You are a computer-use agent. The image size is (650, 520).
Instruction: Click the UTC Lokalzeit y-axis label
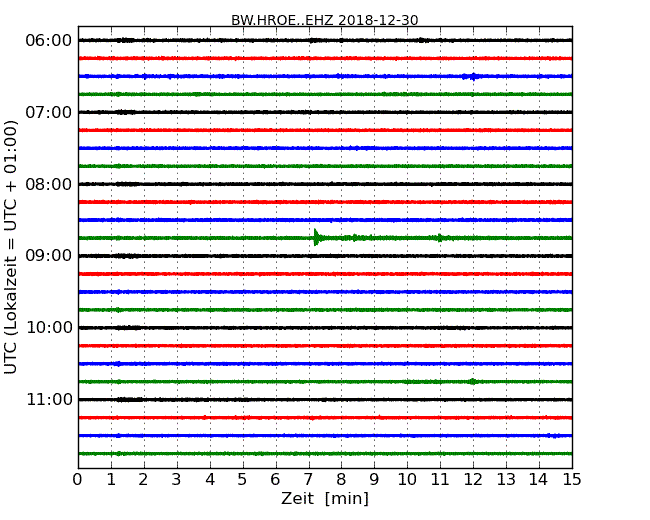click(x=10, y=247)
